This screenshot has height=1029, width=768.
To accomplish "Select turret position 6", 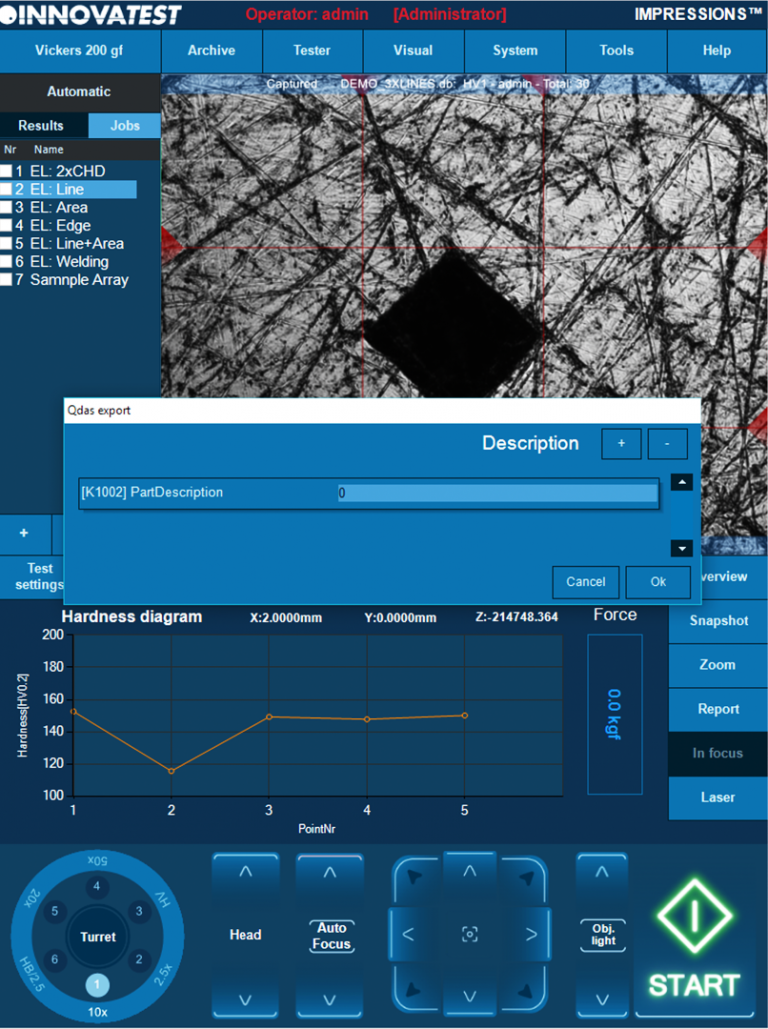I will (54, 959).
